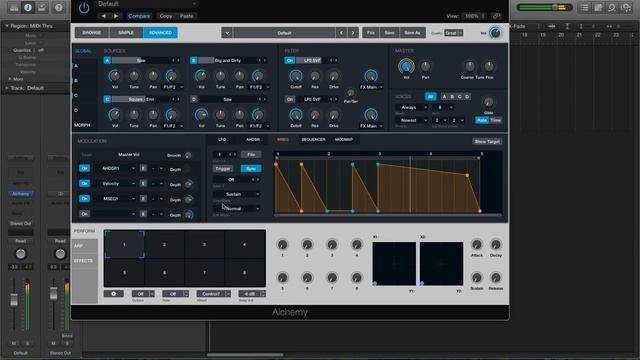640x360 pixels.
Task: Expand the Track: Default inspector section
Action: [x=7, y=88]
